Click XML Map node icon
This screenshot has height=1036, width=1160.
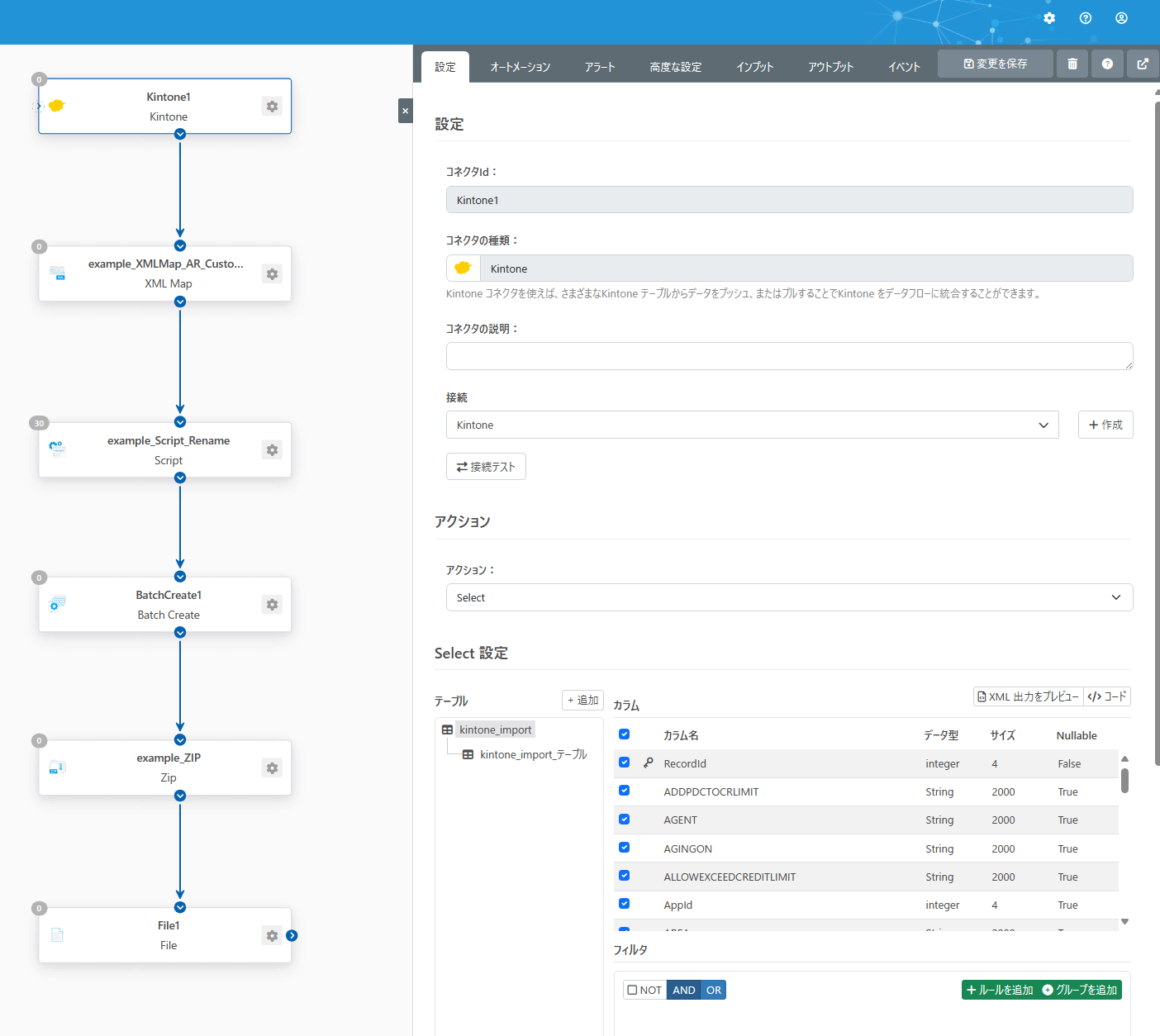coord(57,273)
